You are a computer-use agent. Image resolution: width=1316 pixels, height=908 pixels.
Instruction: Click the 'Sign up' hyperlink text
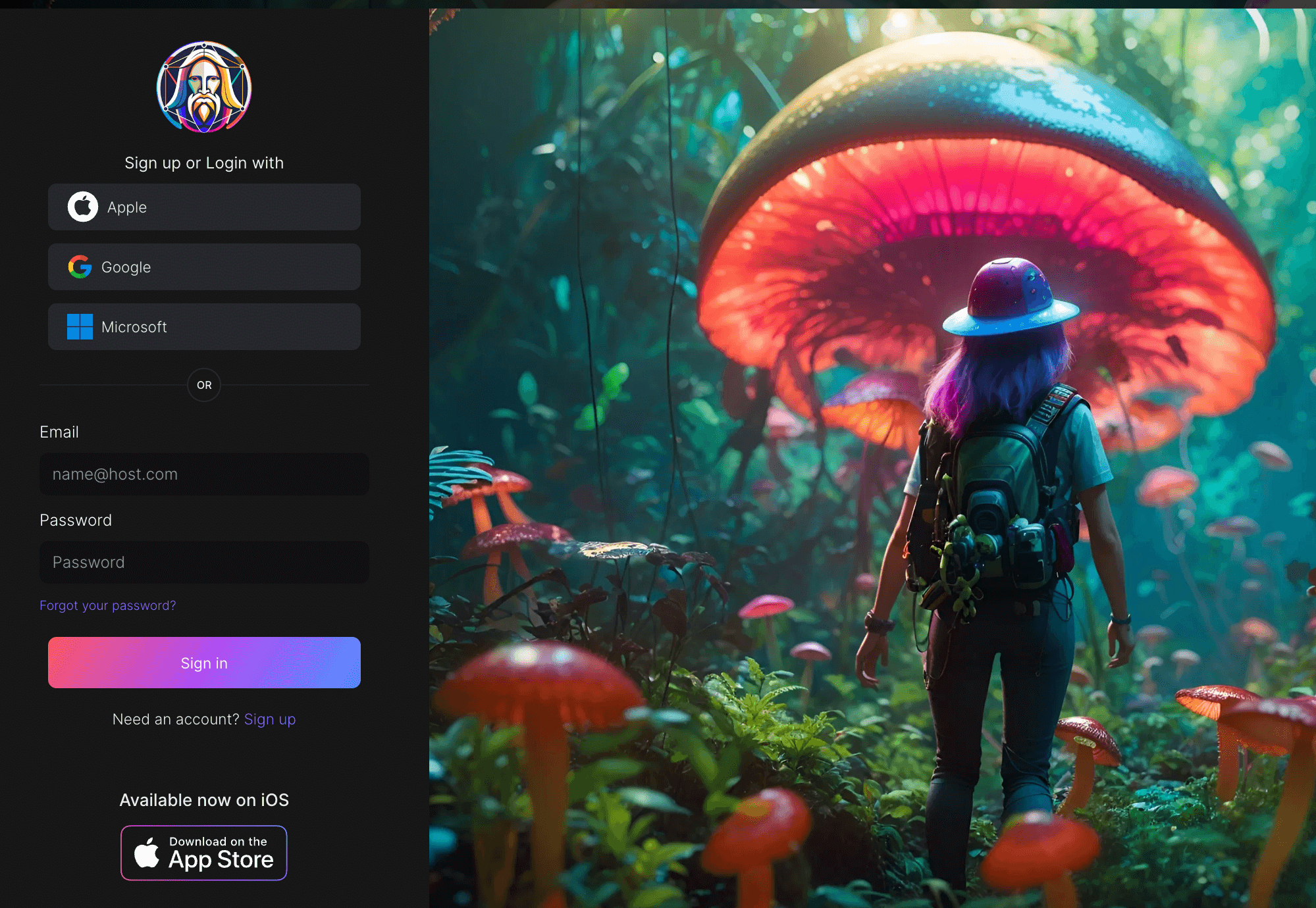point(270,718)
